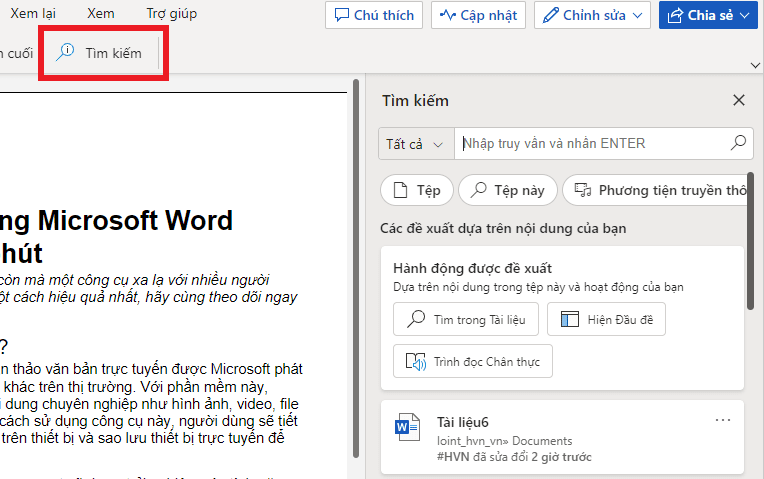Click the search pane vertical scrollbar
Image resolution: width=764 pixels, height=479 pixels.
coord(751,241)
